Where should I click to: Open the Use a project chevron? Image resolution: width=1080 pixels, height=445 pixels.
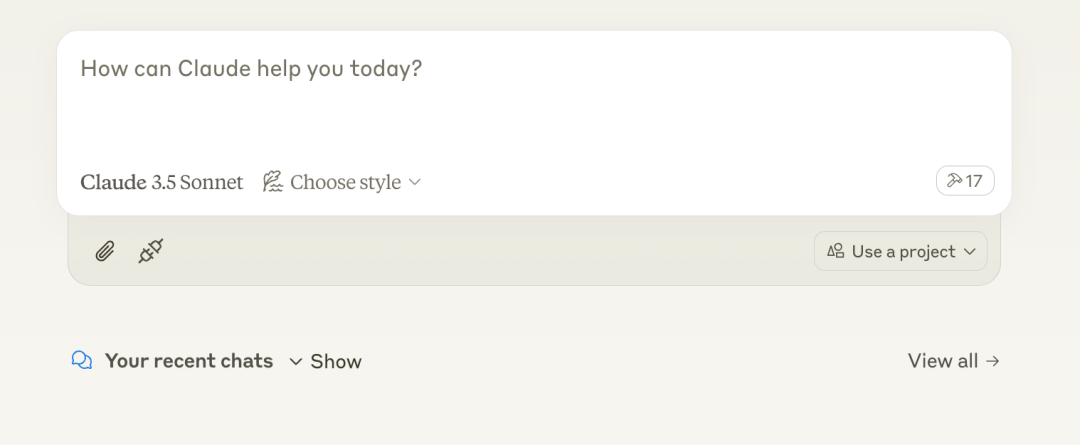tap(969, 252)
